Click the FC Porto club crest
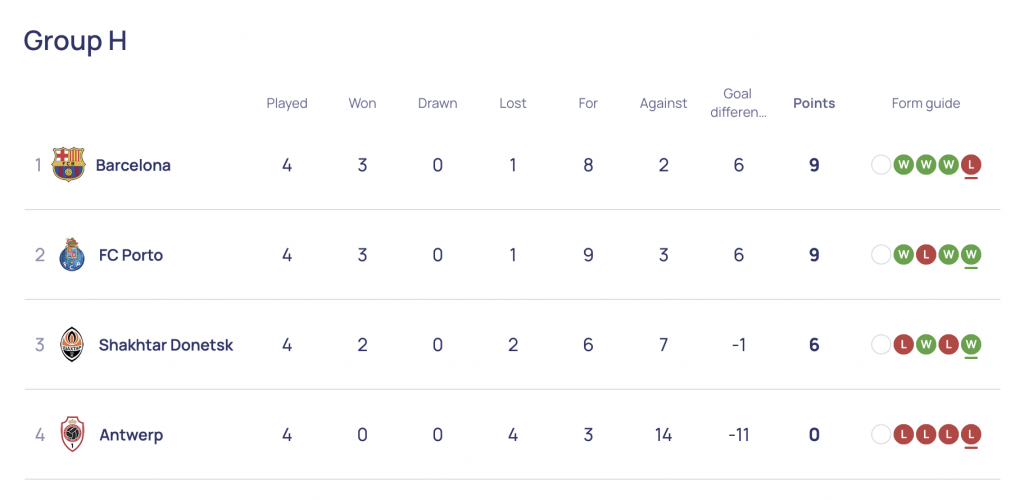This screenshot has width=1024, height=500. (x=72, y=255)
